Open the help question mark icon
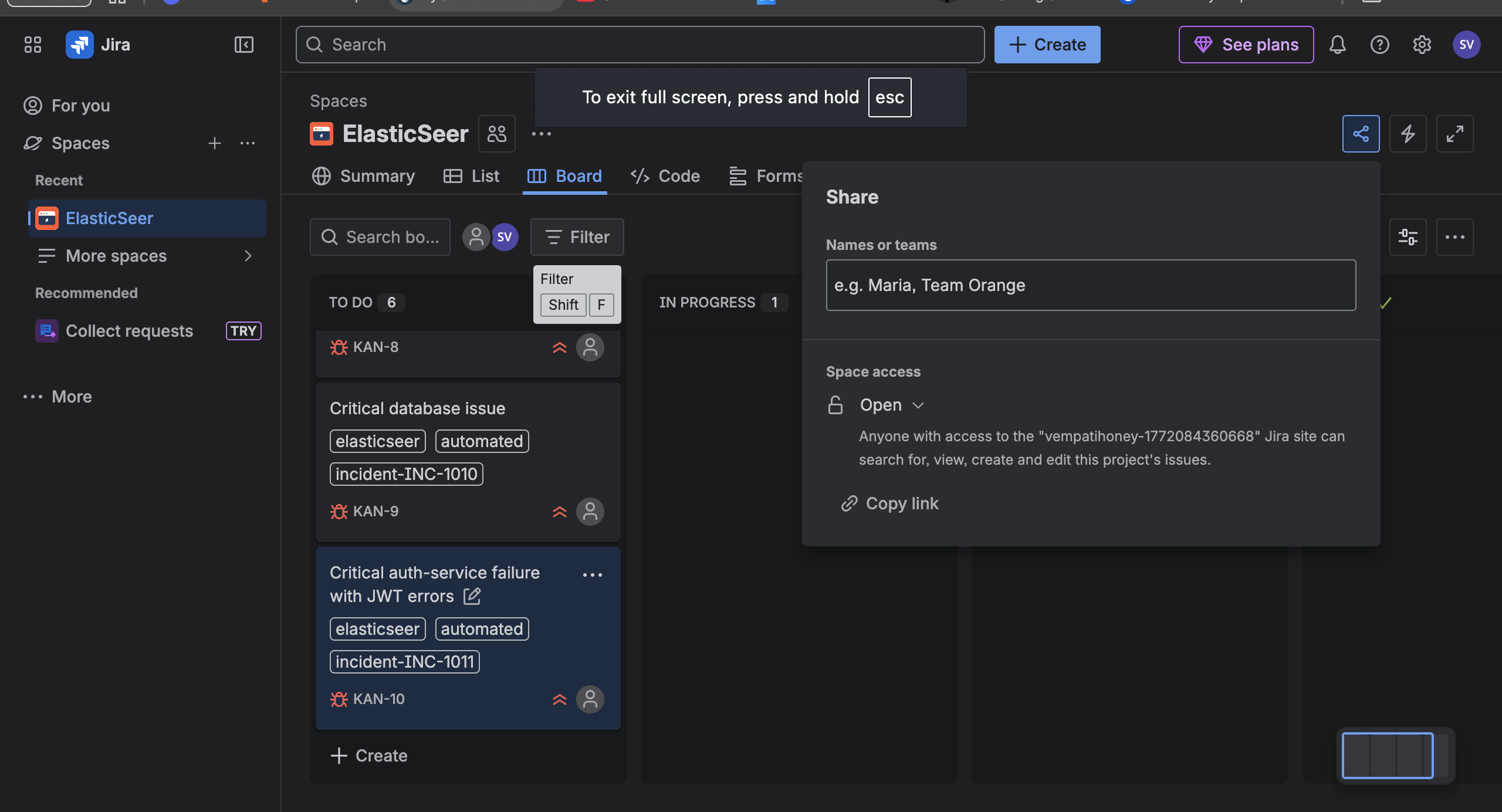 [x=1379, y=45]
